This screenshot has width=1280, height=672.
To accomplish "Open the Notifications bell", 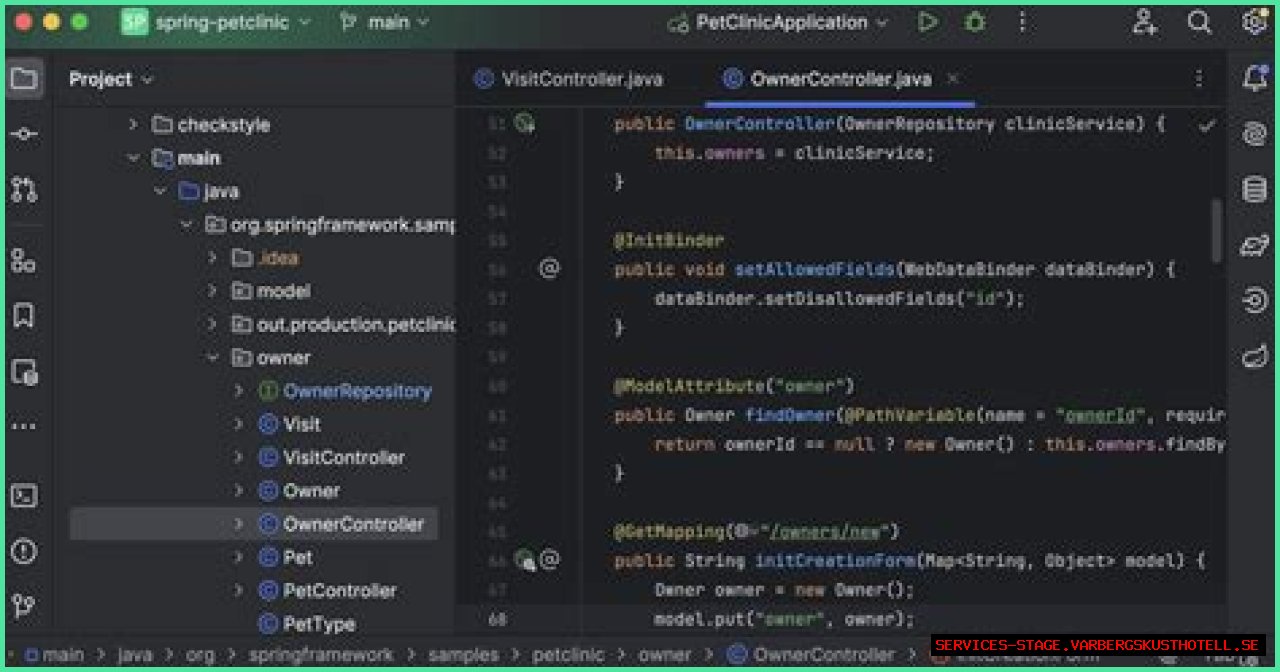I will (1254, 79).
